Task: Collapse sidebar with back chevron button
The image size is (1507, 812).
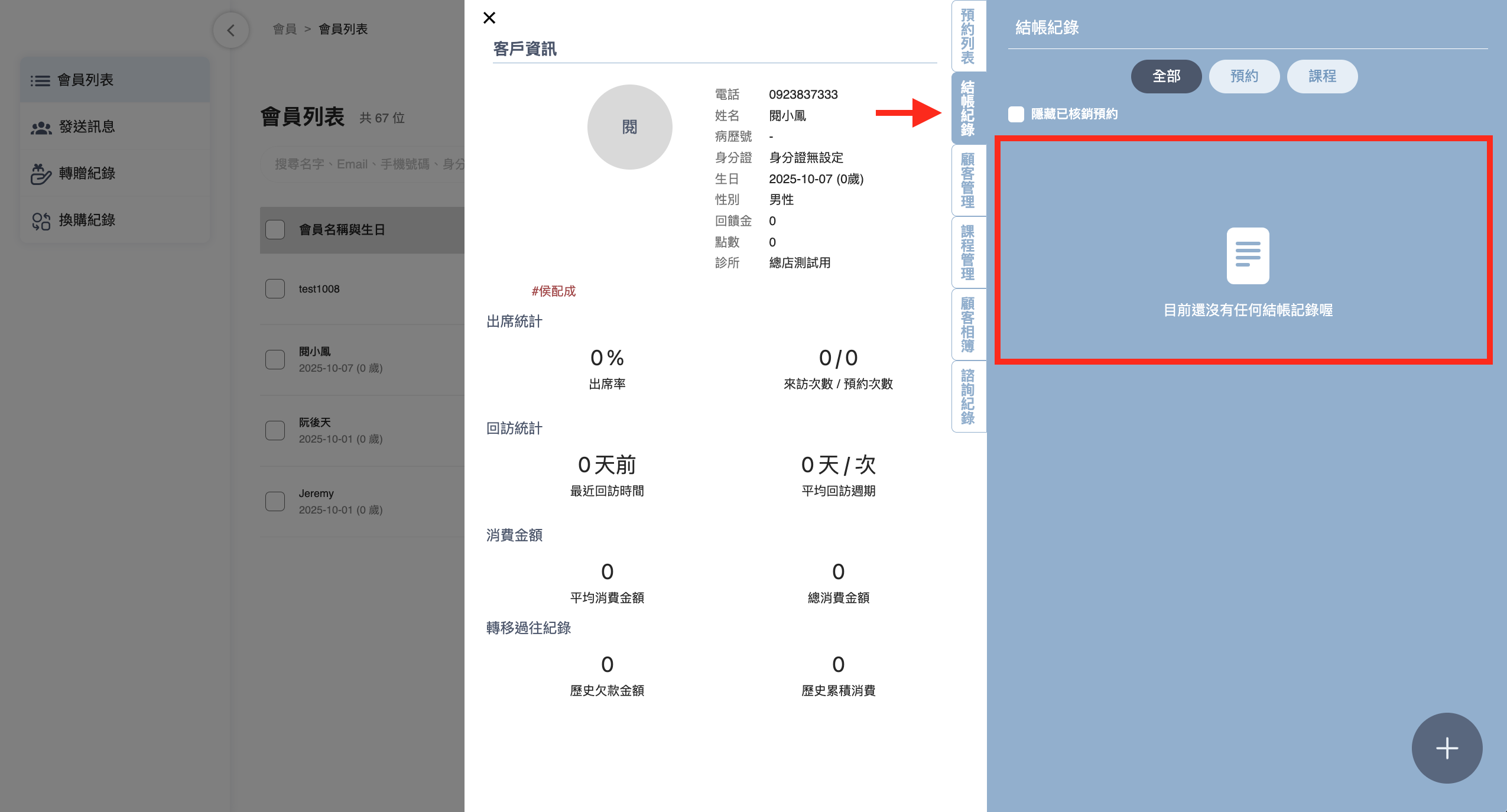Action: pyautogui.click(x=231, y=30)
